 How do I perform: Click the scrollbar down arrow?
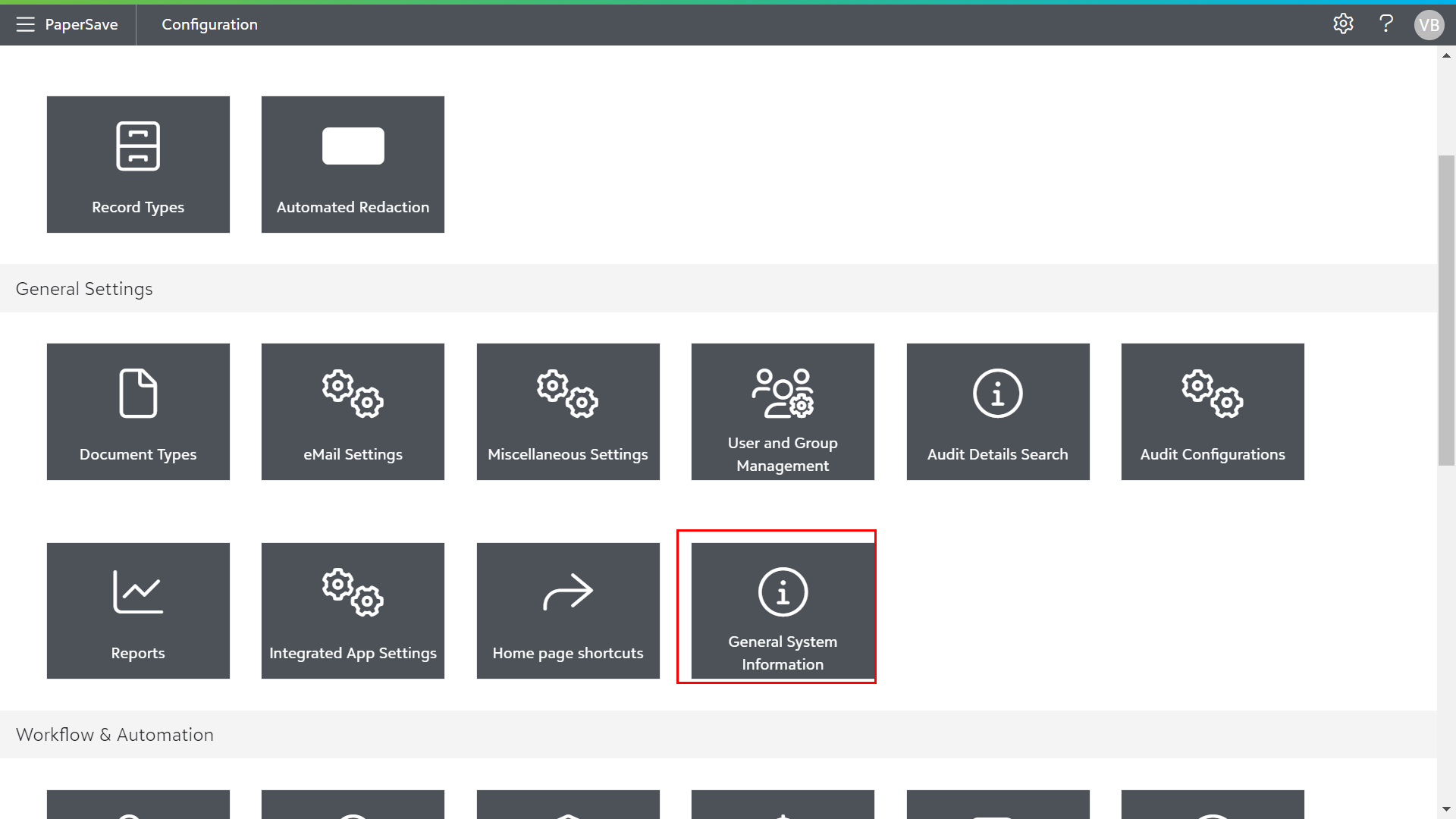1446,809
